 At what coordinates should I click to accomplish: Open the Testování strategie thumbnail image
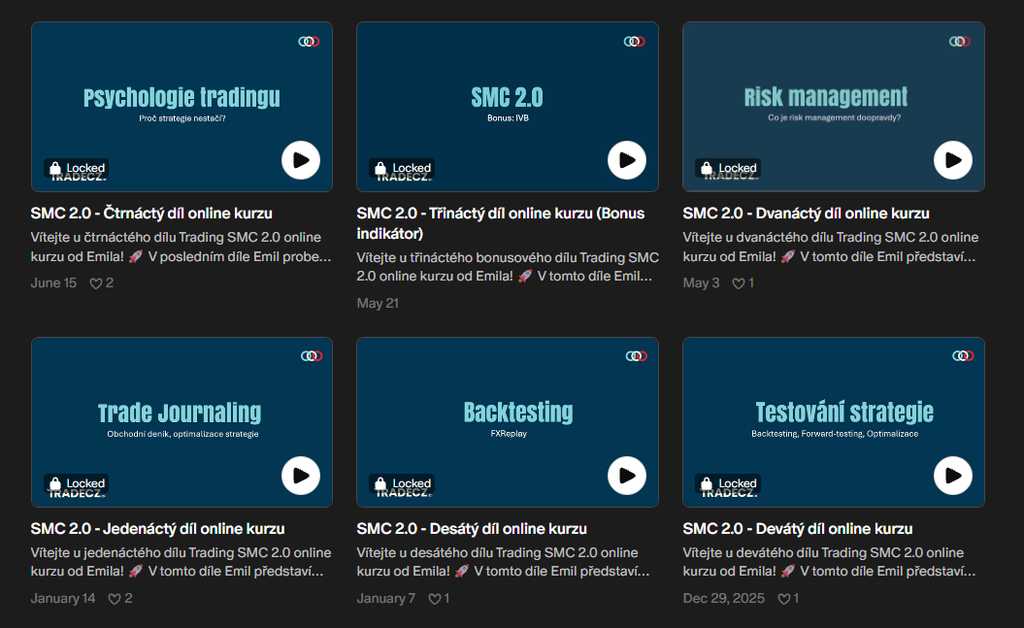[833, 422]
